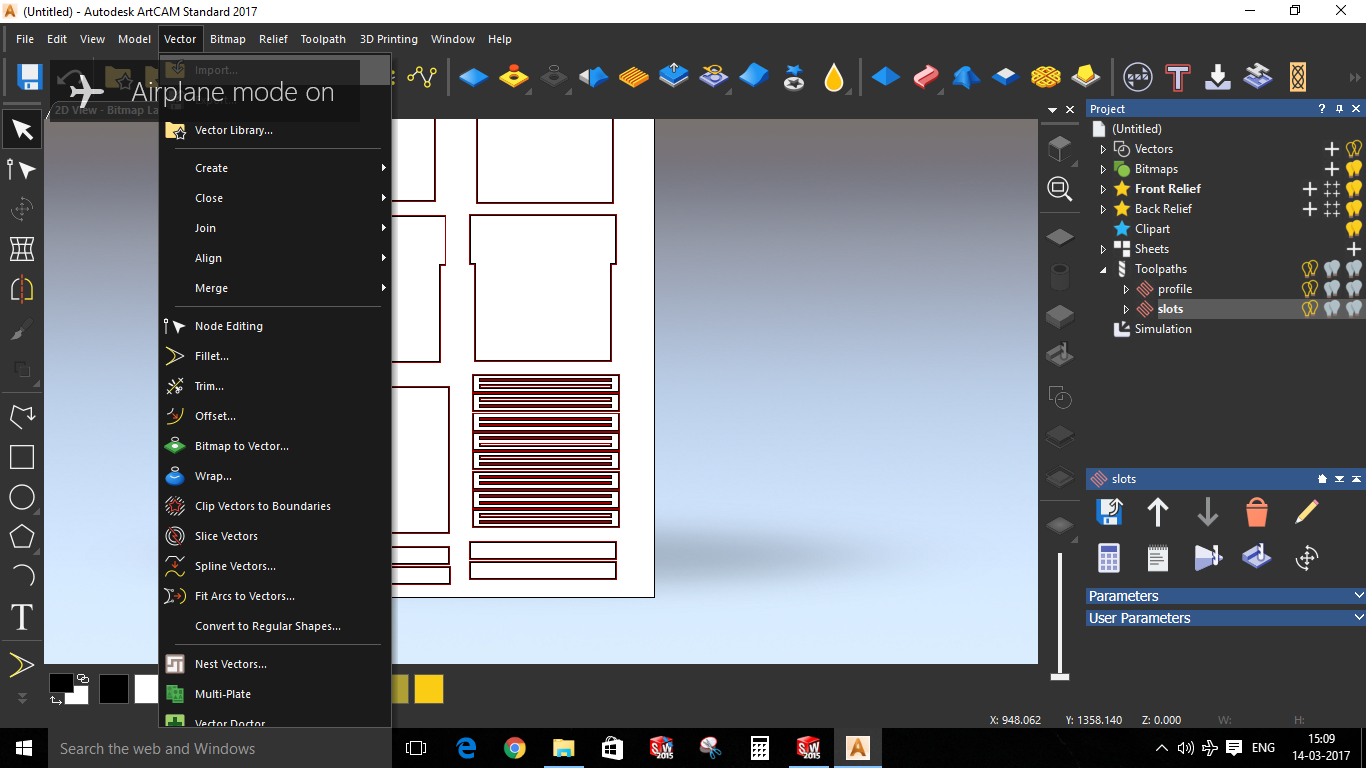
Task: Select Bitmap to Vector... menu entry
Action: click(x=275, y=446)
